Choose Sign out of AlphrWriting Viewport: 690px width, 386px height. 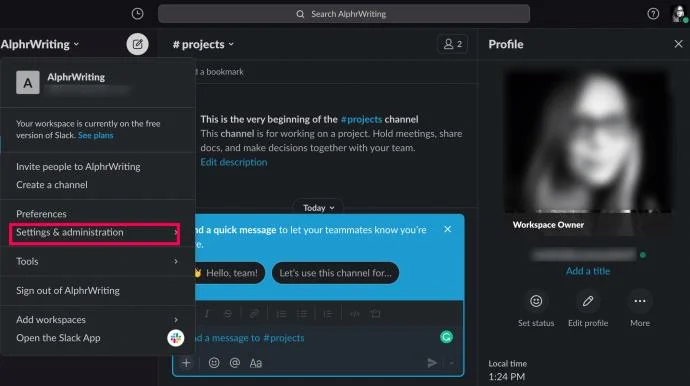point(68,290)
